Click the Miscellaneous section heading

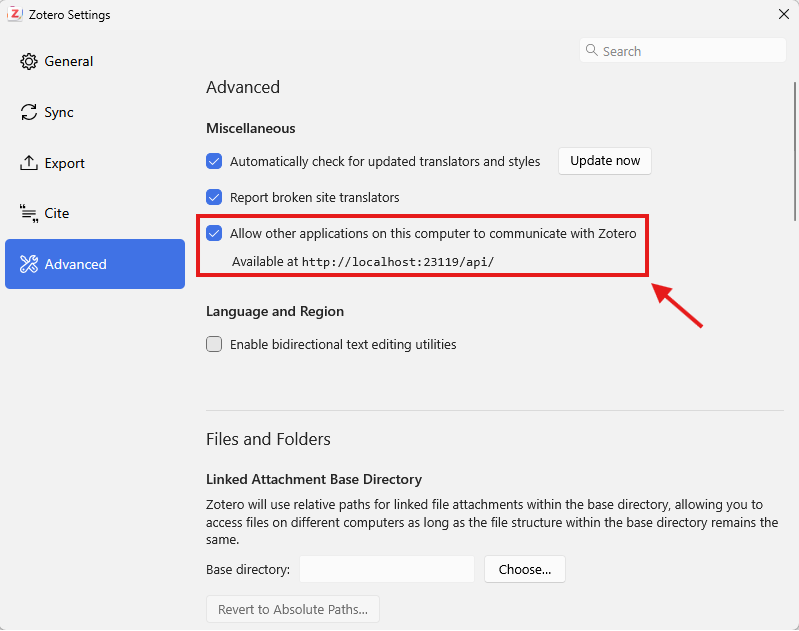coord(251,128)
